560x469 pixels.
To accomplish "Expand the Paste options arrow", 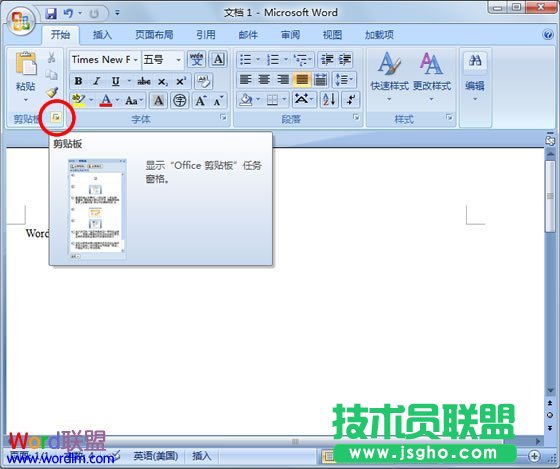I will click(26, 100).
